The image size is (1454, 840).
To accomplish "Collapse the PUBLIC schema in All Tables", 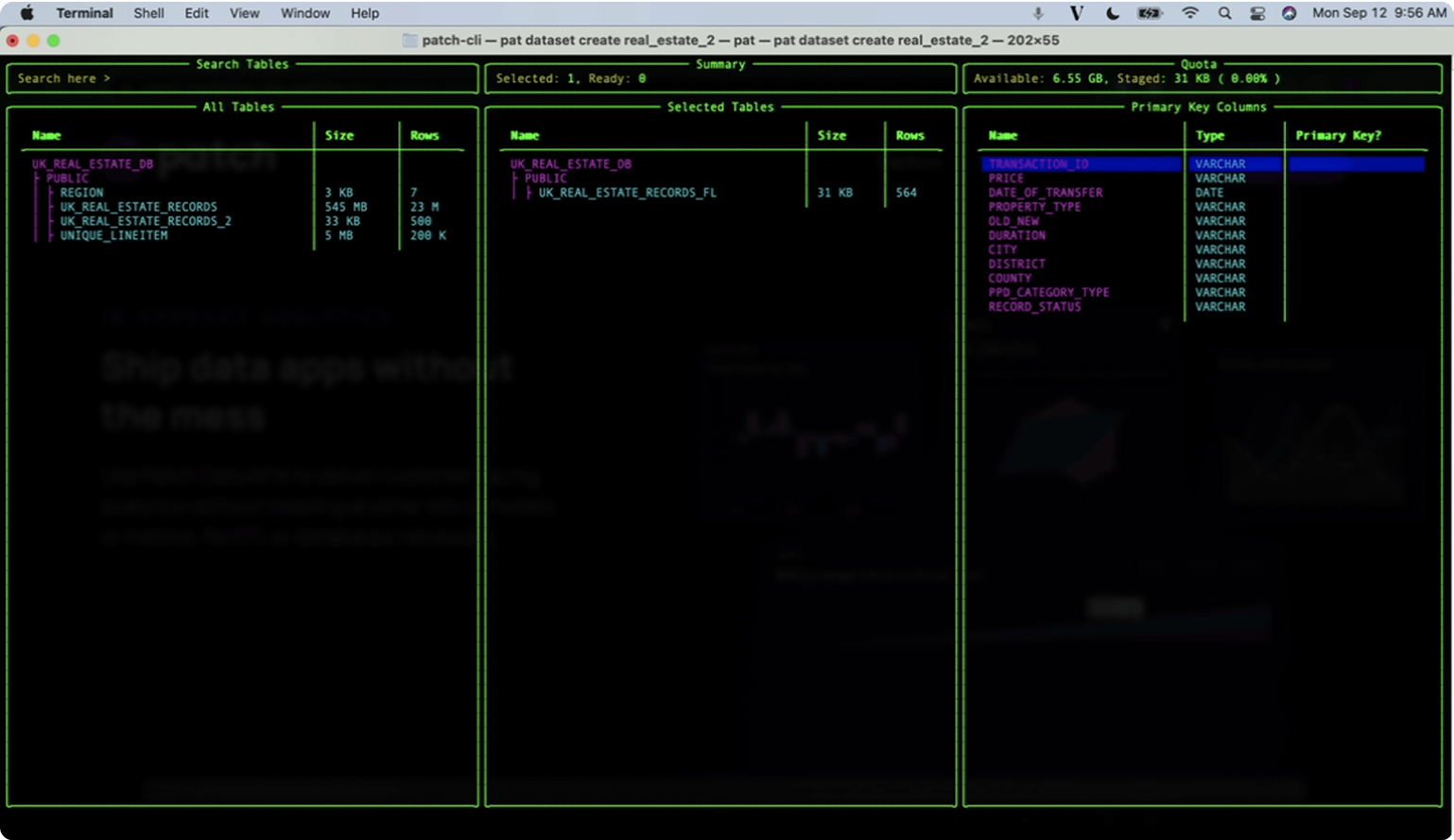I will pyautogui.click(x=67, y=178).
